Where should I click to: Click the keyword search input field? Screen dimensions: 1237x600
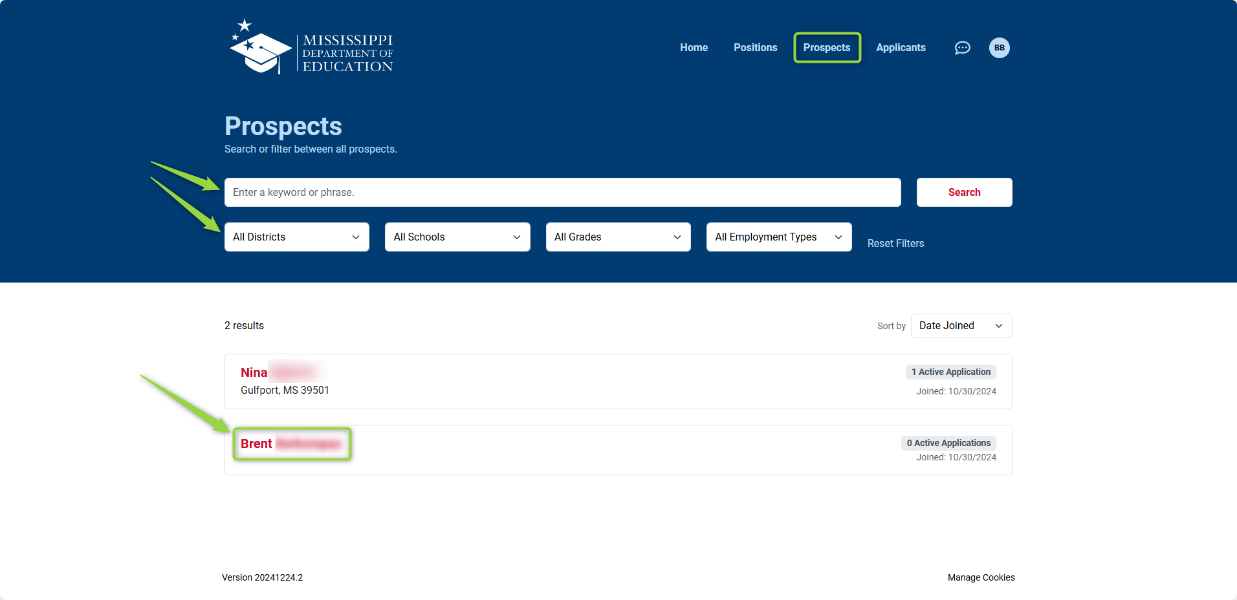(562, 192)
